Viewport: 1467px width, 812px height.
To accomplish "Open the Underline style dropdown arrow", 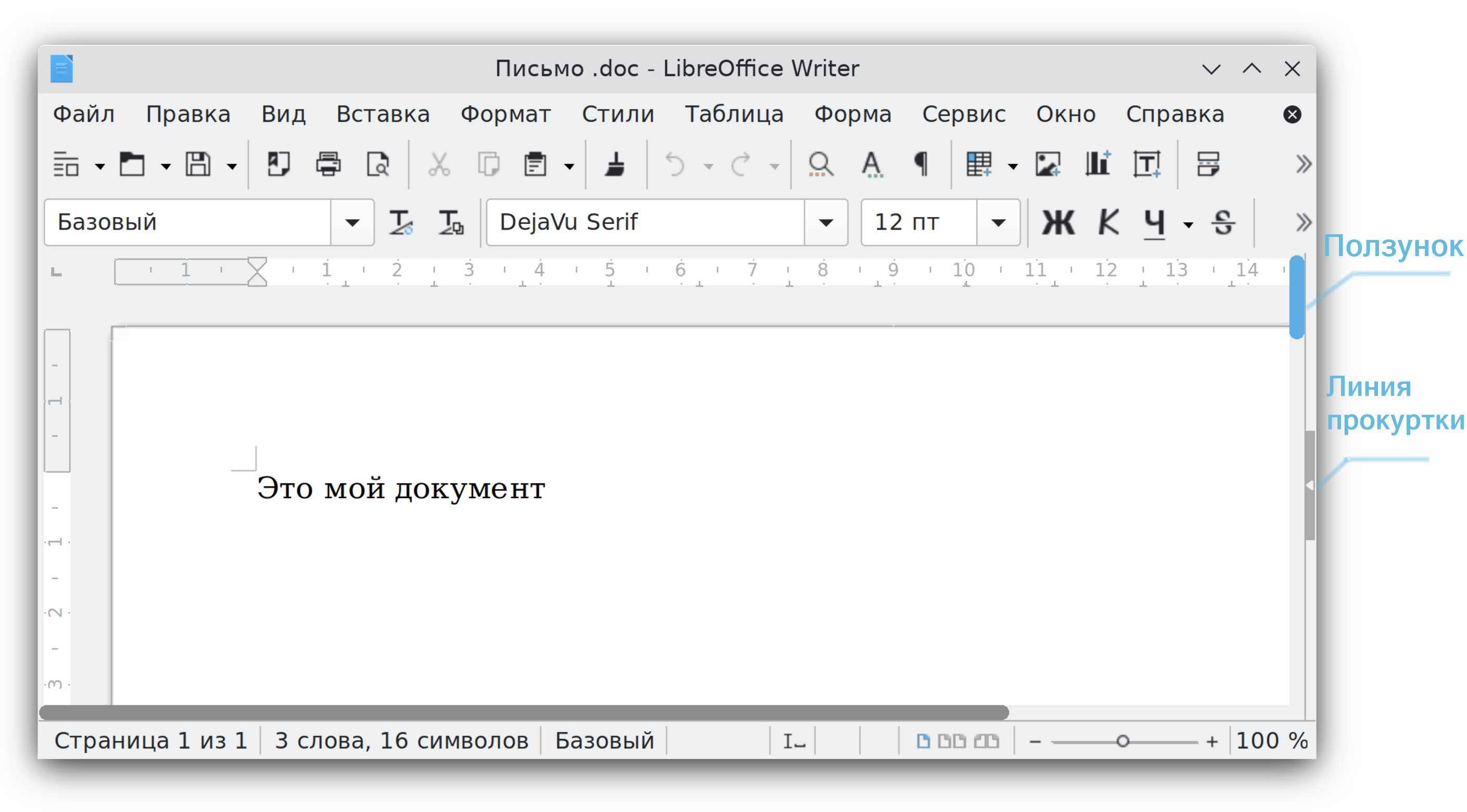I will click(1188, 225).
